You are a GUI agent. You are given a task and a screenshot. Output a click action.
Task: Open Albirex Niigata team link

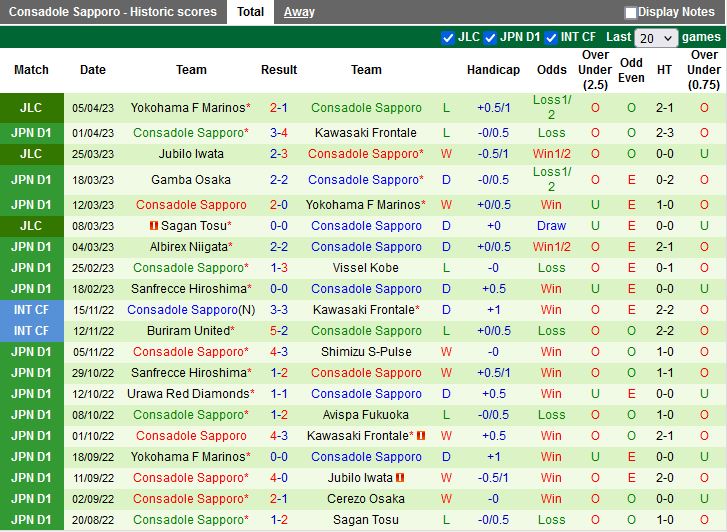[x=191, y=247]
